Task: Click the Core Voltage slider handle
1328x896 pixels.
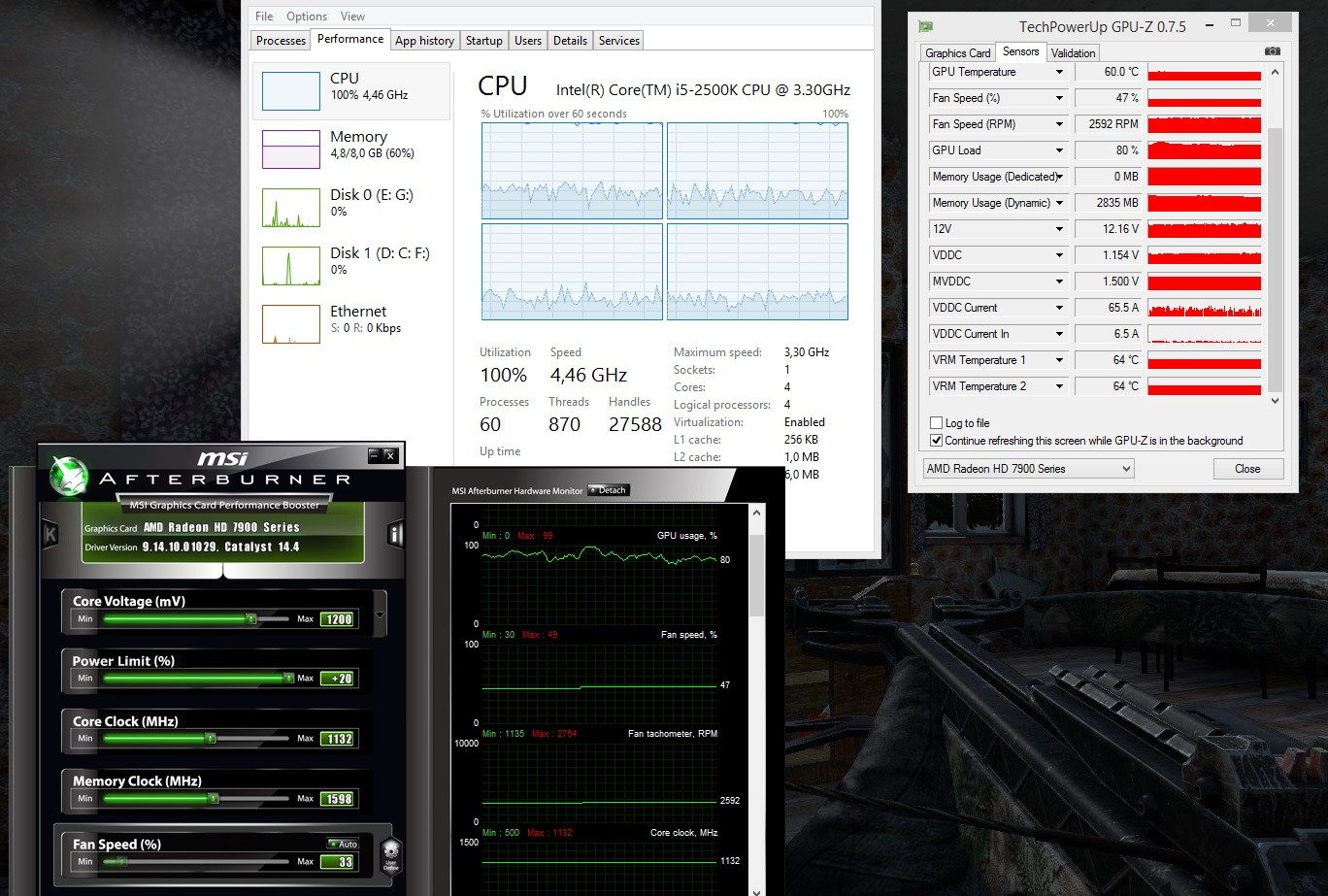Action: pos(250,618)
